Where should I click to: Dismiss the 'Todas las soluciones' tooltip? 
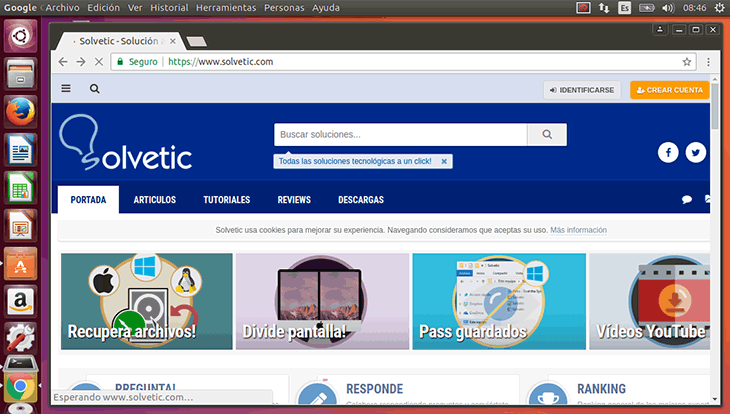(444, 161)
